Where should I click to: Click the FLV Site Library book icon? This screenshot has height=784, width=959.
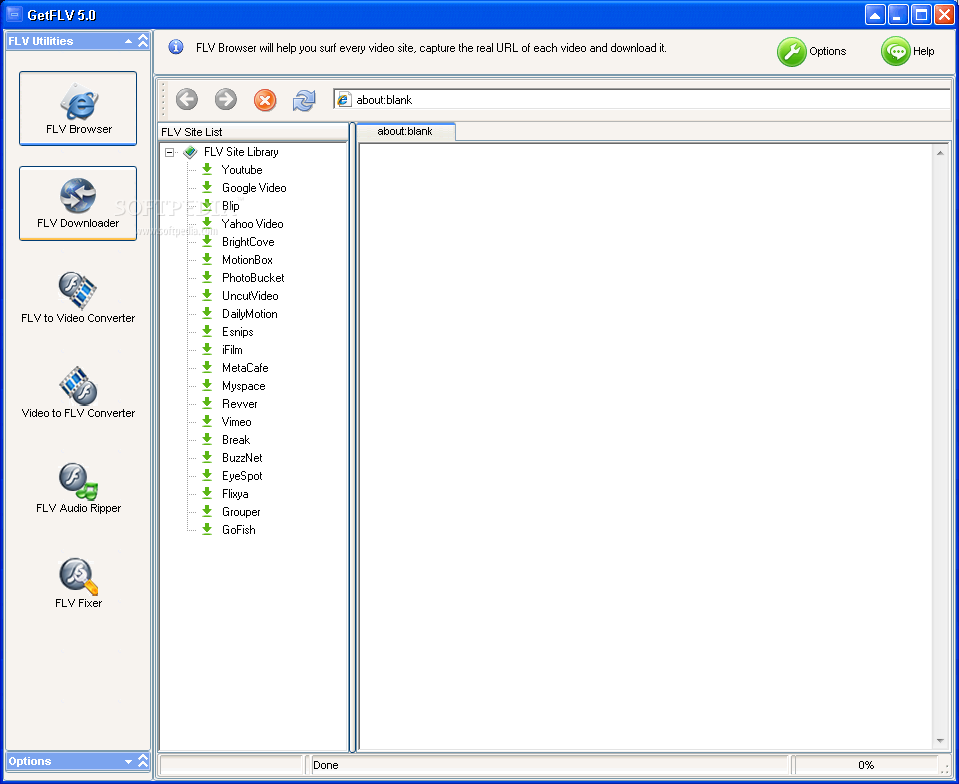[190, 152]
